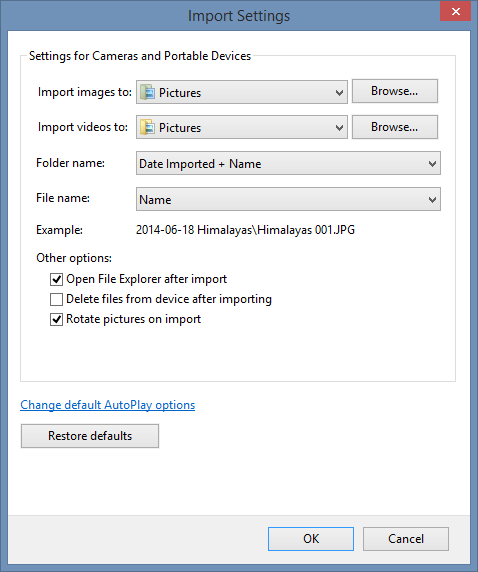Cancel the import settings changes
Image resolution: width=478 pixels, height=572 pixels.
point(406,539)
